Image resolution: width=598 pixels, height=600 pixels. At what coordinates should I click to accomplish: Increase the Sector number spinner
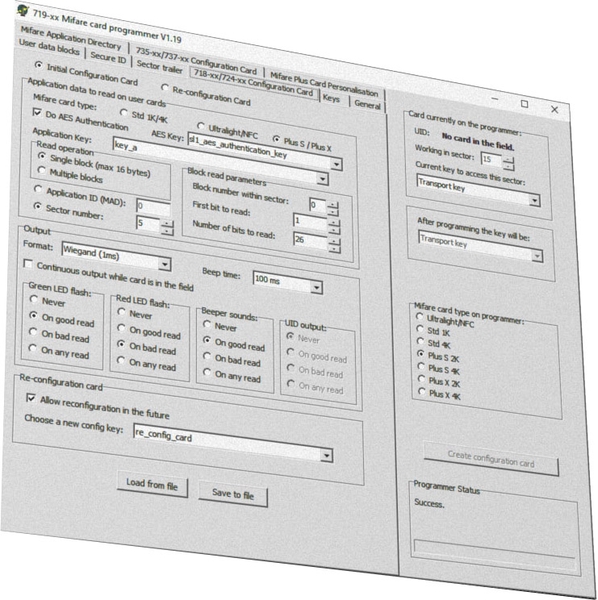tap(167, 224)
